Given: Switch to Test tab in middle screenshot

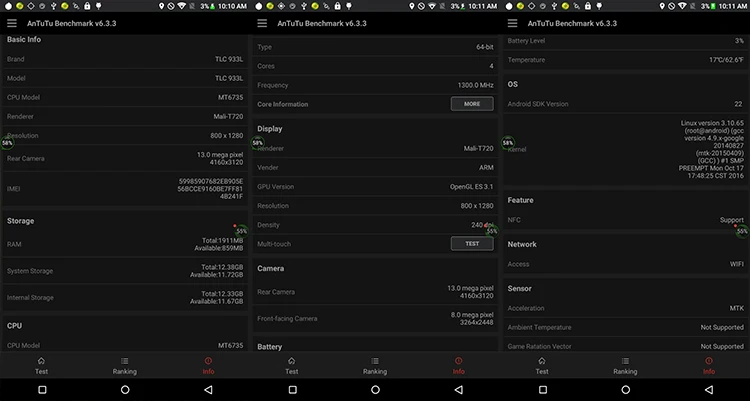Looking at the screenshot, I should coord(291,366).
